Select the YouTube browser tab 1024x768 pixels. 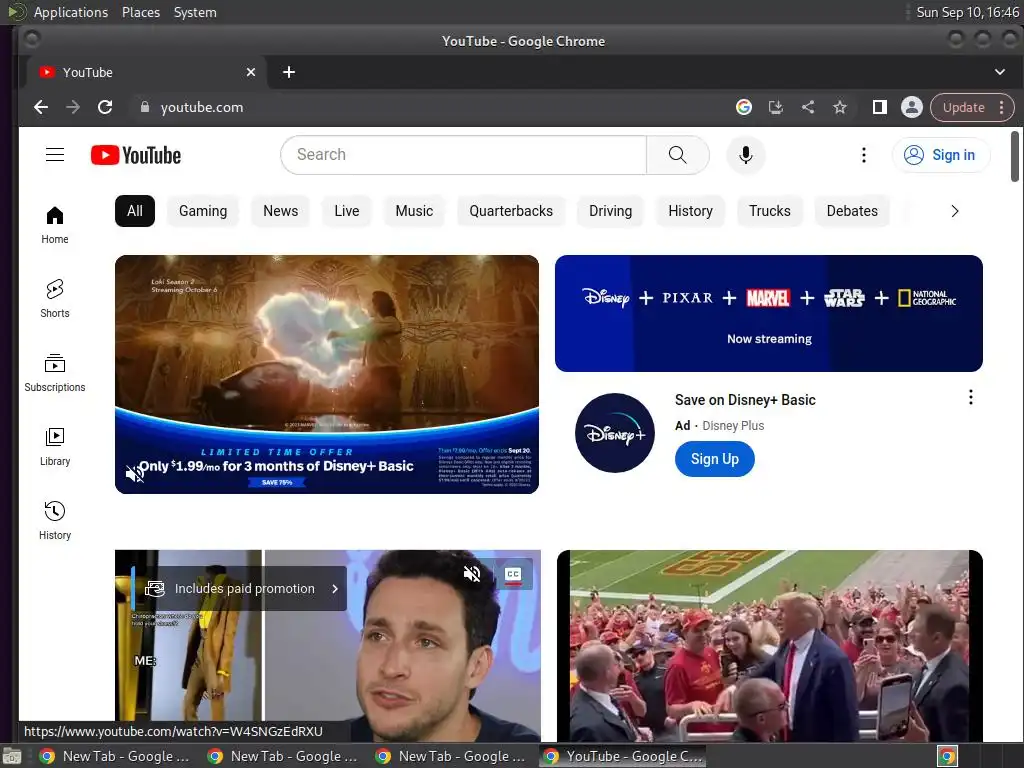[x=146, y=72]
